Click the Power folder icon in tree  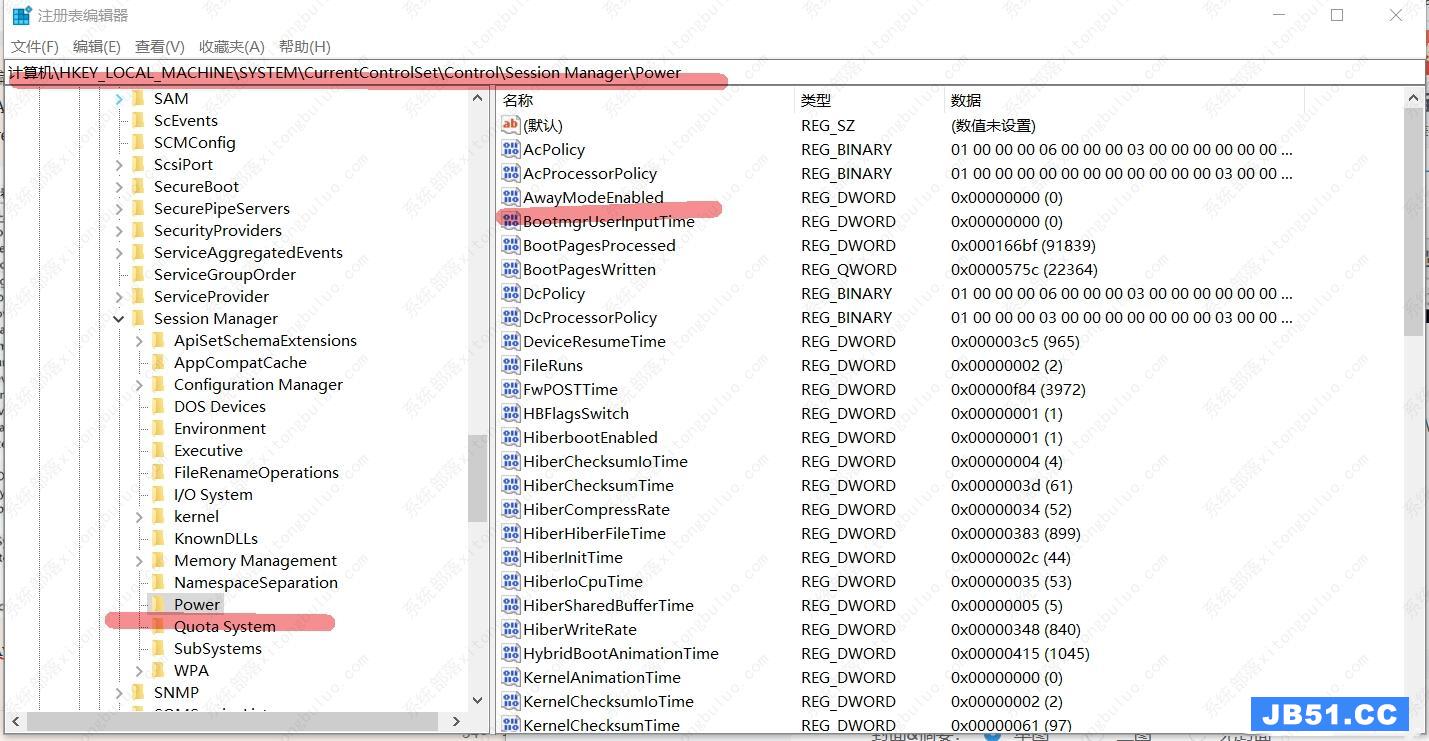click(x=158, y=604)
